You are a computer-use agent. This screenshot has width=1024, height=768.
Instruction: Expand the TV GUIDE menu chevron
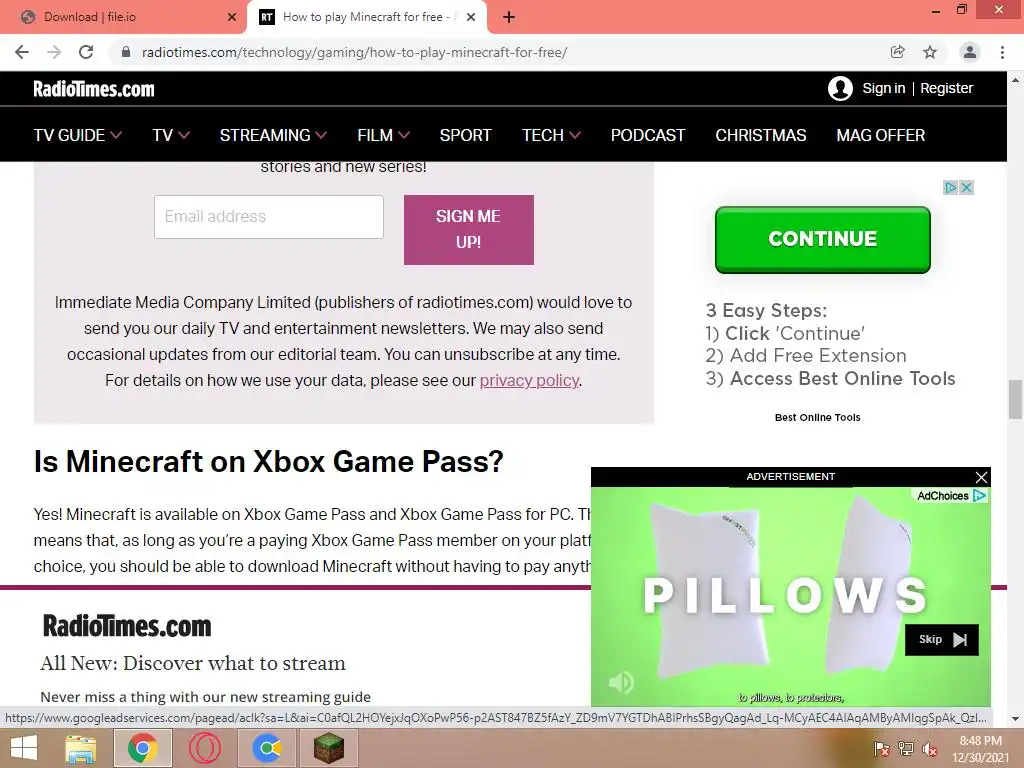(x=116, y=135)
